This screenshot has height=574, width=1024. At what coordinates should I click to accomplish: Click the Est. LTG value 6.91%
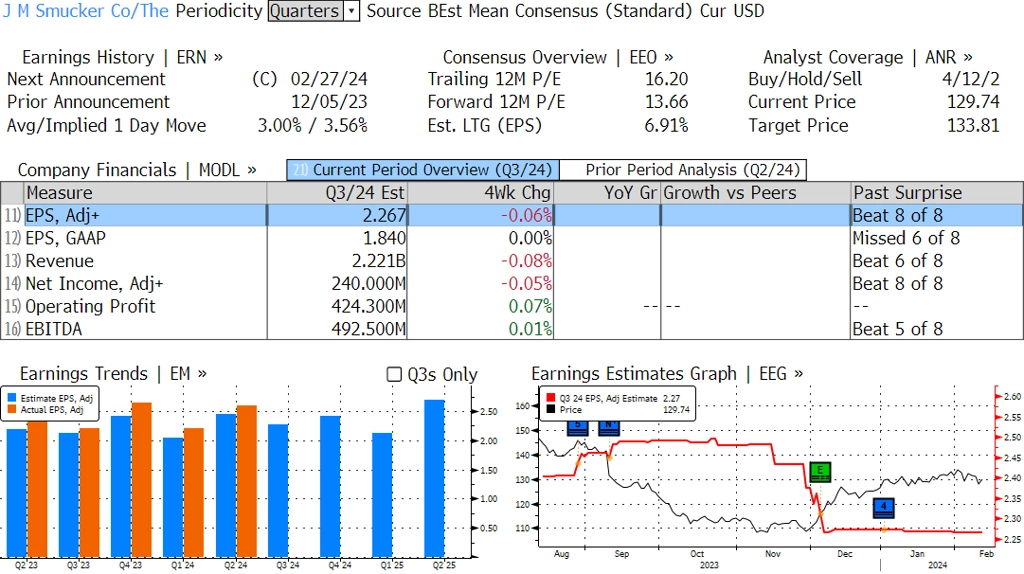[x=666, y=125]
